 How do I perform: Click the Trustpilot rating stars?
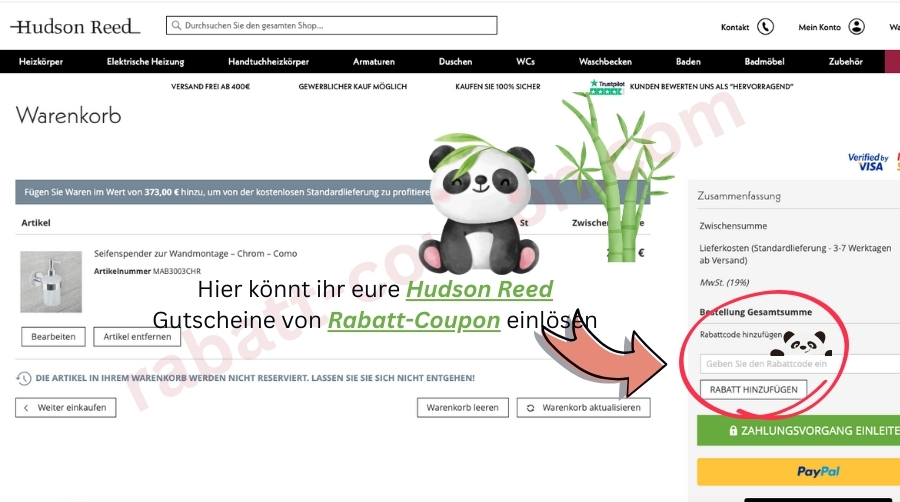(x=605, y=87)
